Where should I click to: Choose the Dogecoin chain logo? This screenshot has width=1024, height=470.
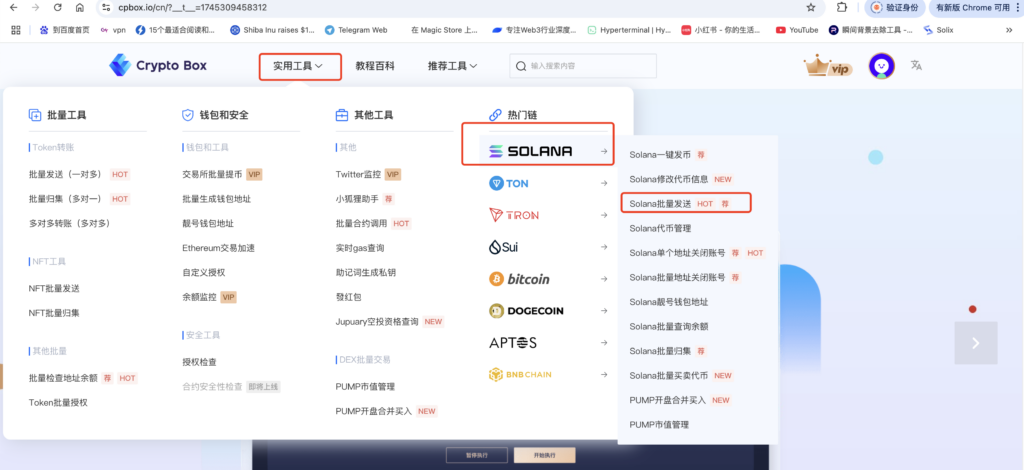(526, 311)
